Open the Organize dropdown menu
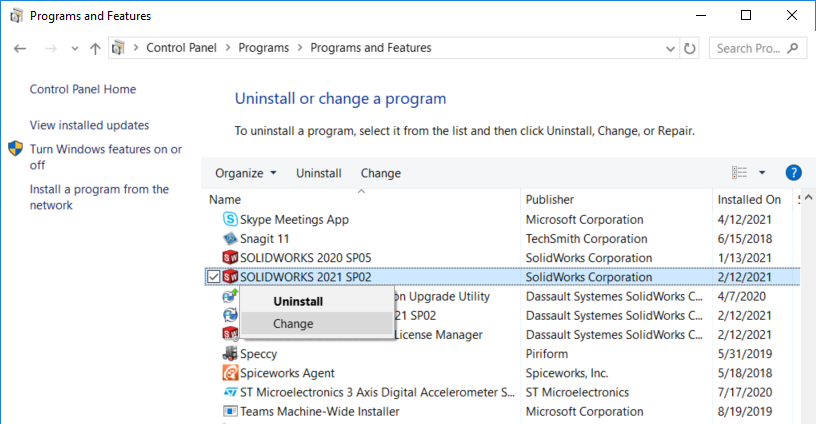This screenshot has width=816, height=424. pyautogui.click(x=246, y=173)
